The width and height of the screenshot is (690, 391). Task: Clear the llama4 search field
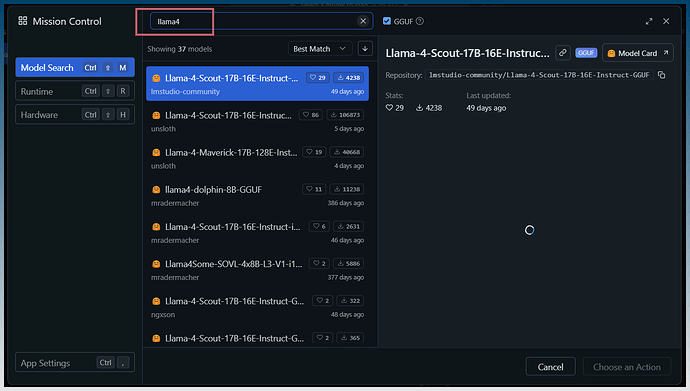tap(363, 21)
